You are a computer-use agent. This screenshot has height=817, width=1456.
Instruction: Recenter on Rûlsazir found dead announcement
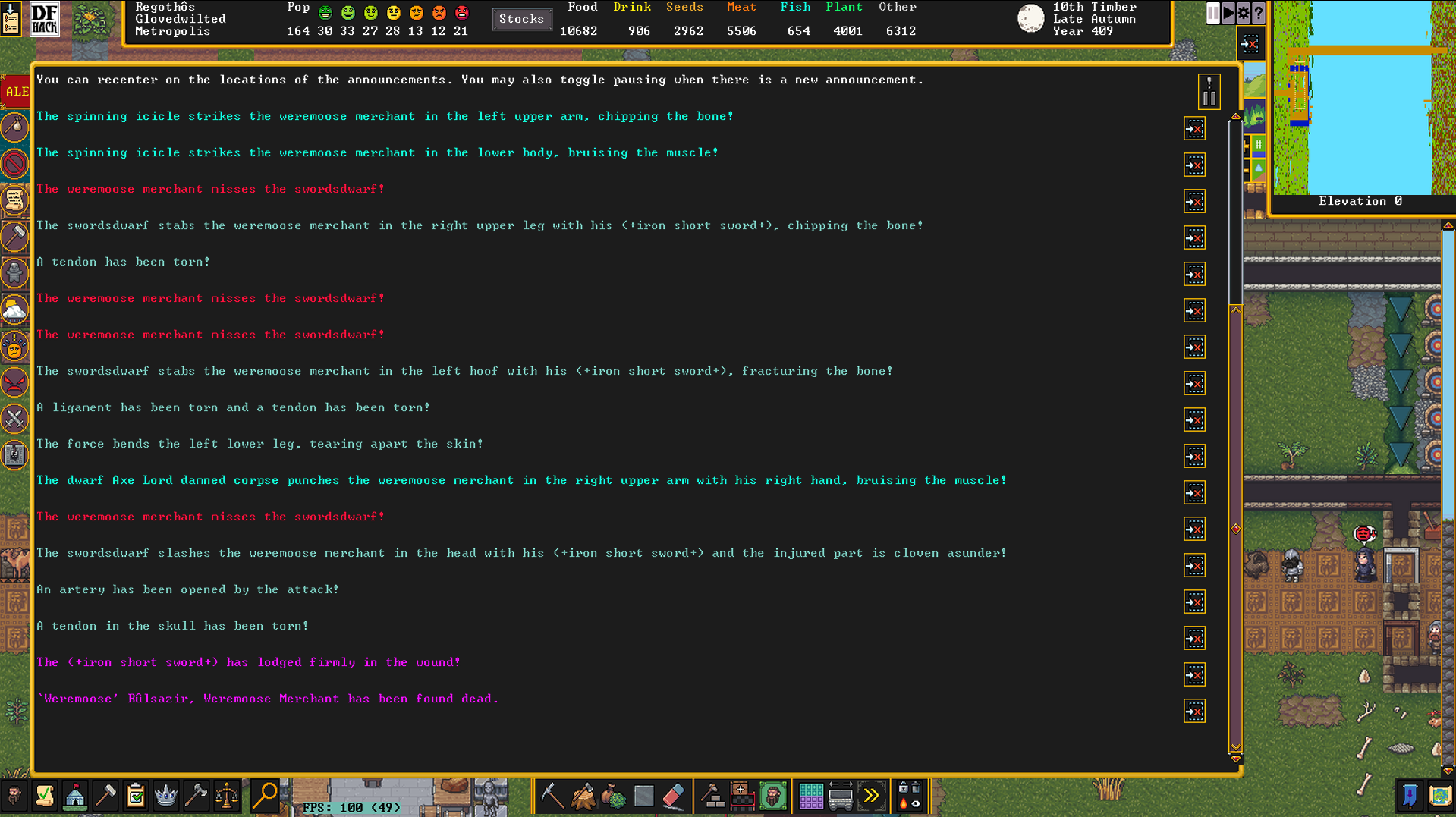click(x=1194, y=711)
